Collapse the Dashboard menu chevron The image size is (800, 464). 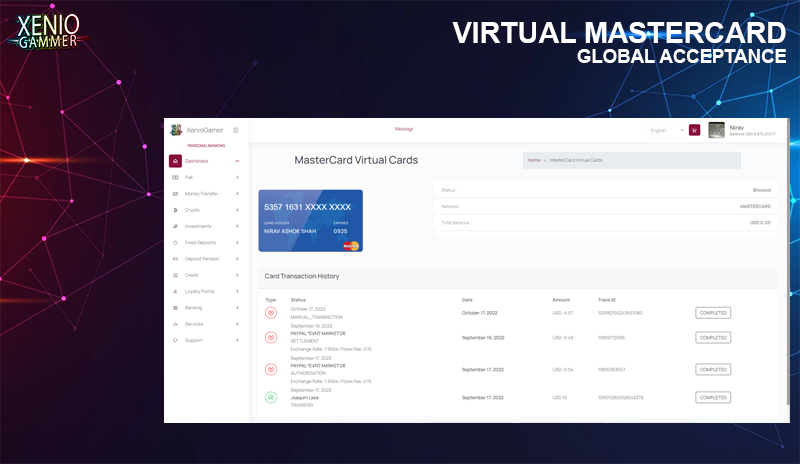pyautogui.click(x=237, y=161)
